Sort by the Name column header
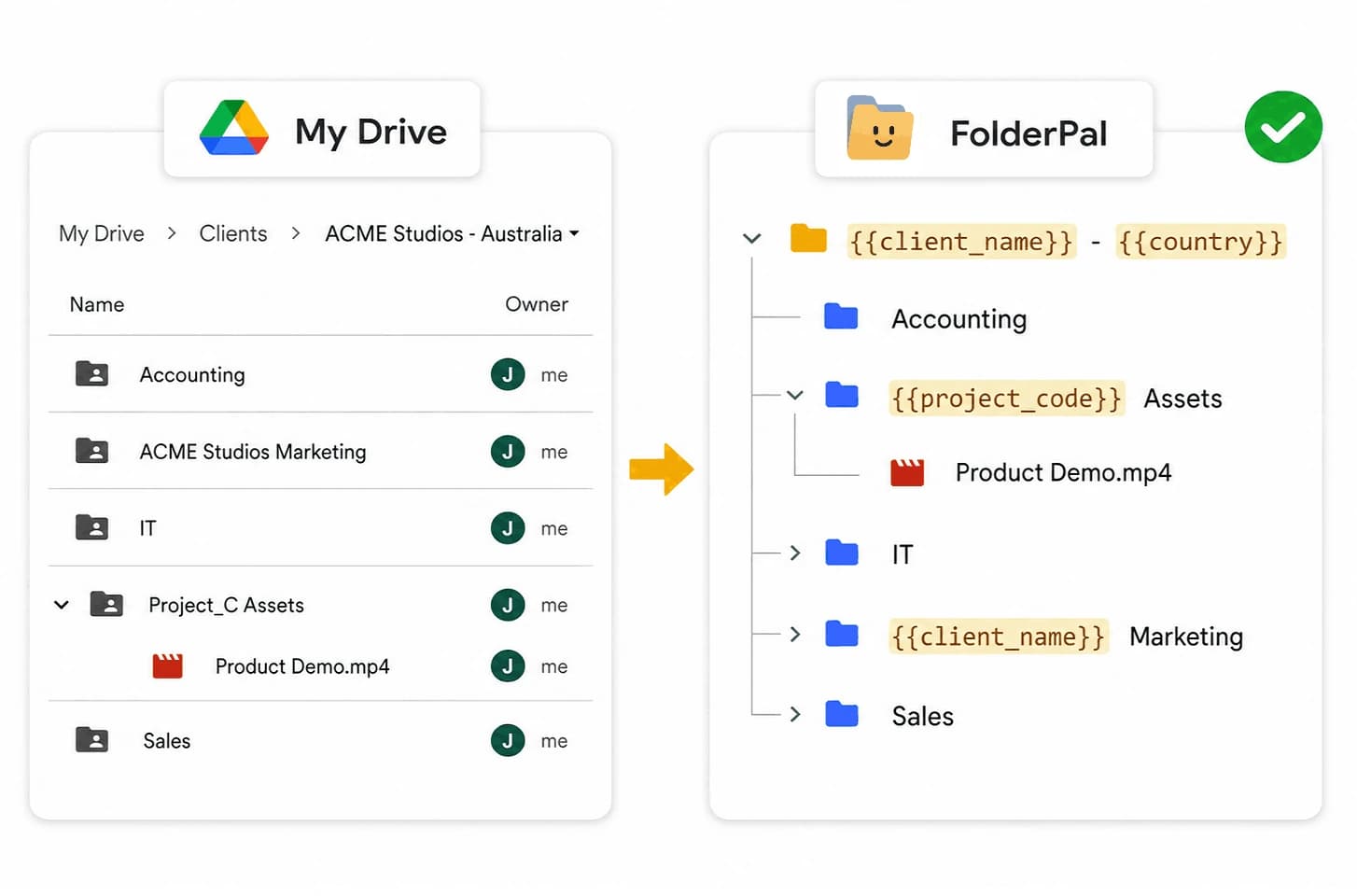1357x896 pixels. [97, 304]
